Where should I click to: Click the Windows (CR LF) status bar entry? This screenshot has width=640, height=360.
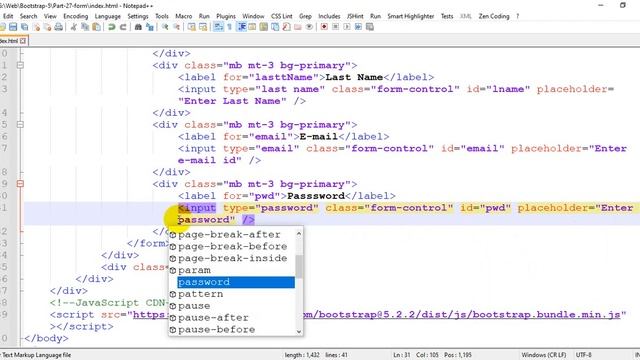544,355
